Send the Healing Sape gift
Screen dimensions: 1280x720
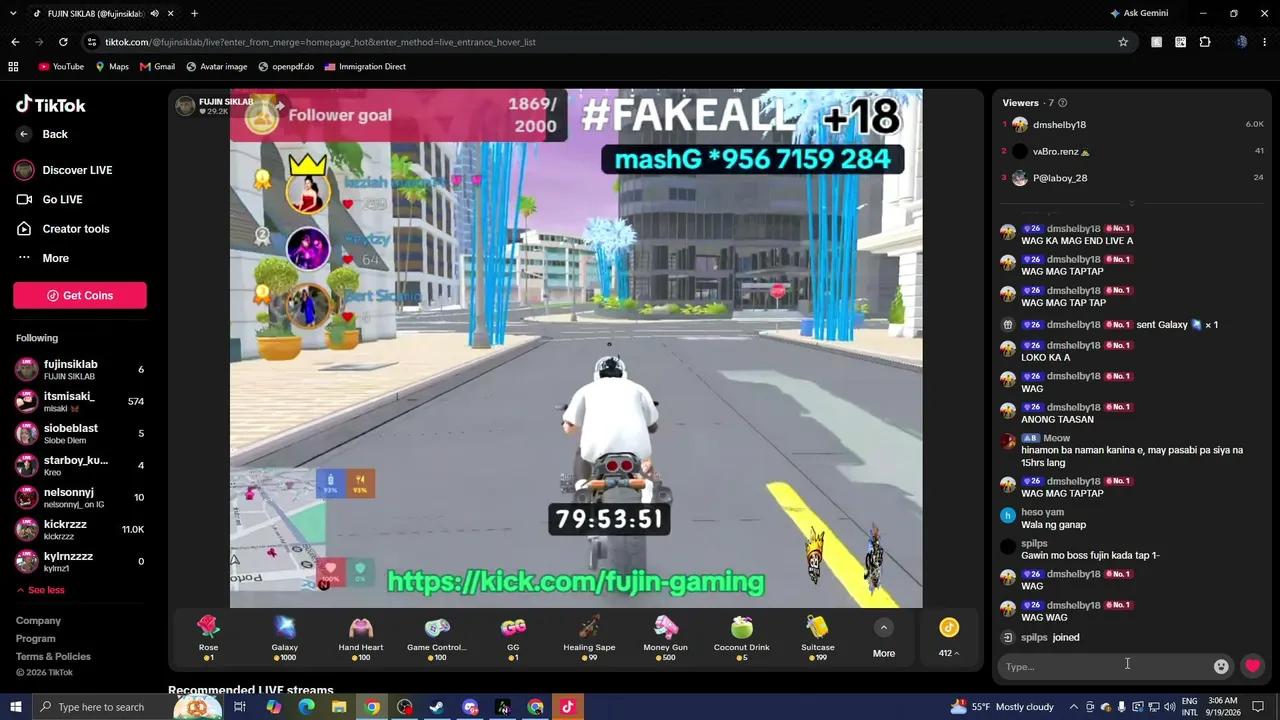pos(589,637)
